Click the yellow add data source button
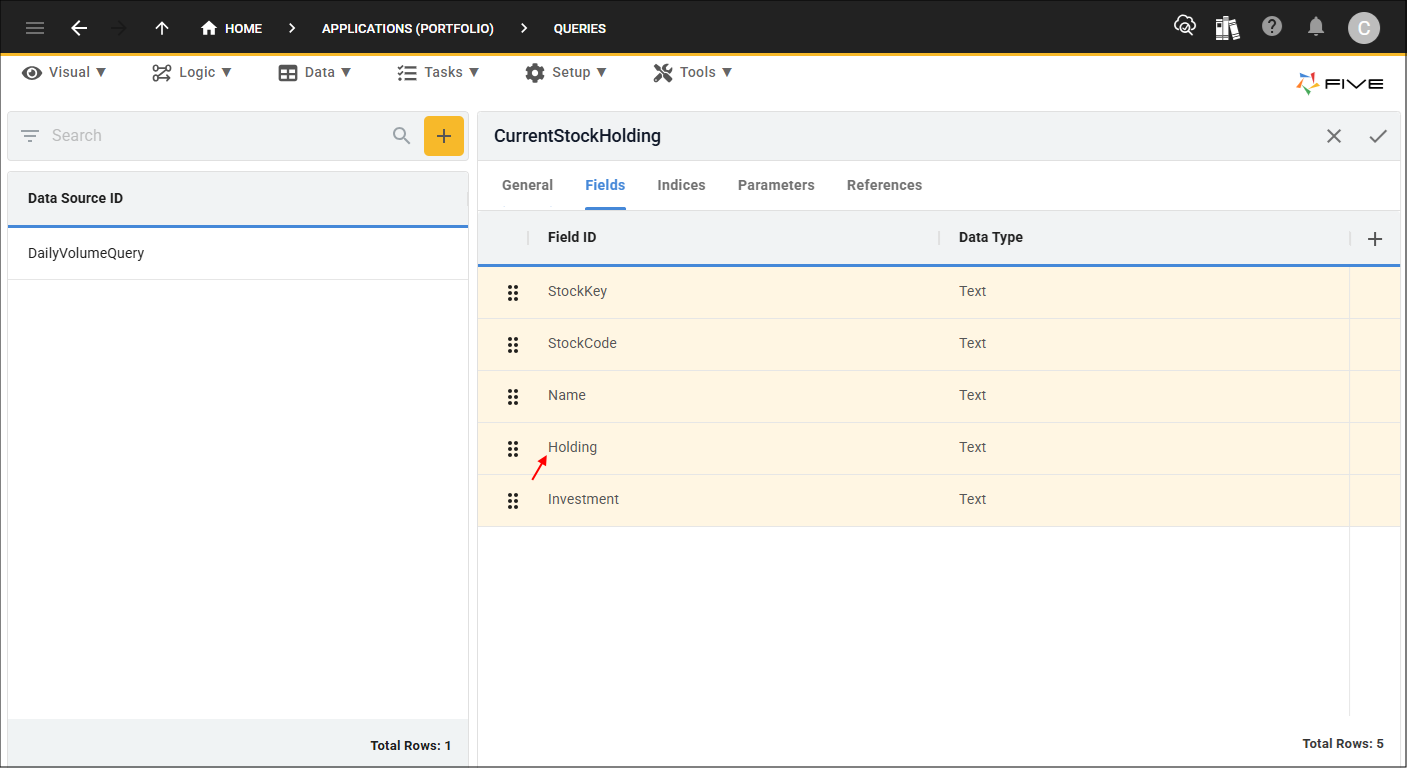Viewport: 1407px width, 768px height. (444, 136)
